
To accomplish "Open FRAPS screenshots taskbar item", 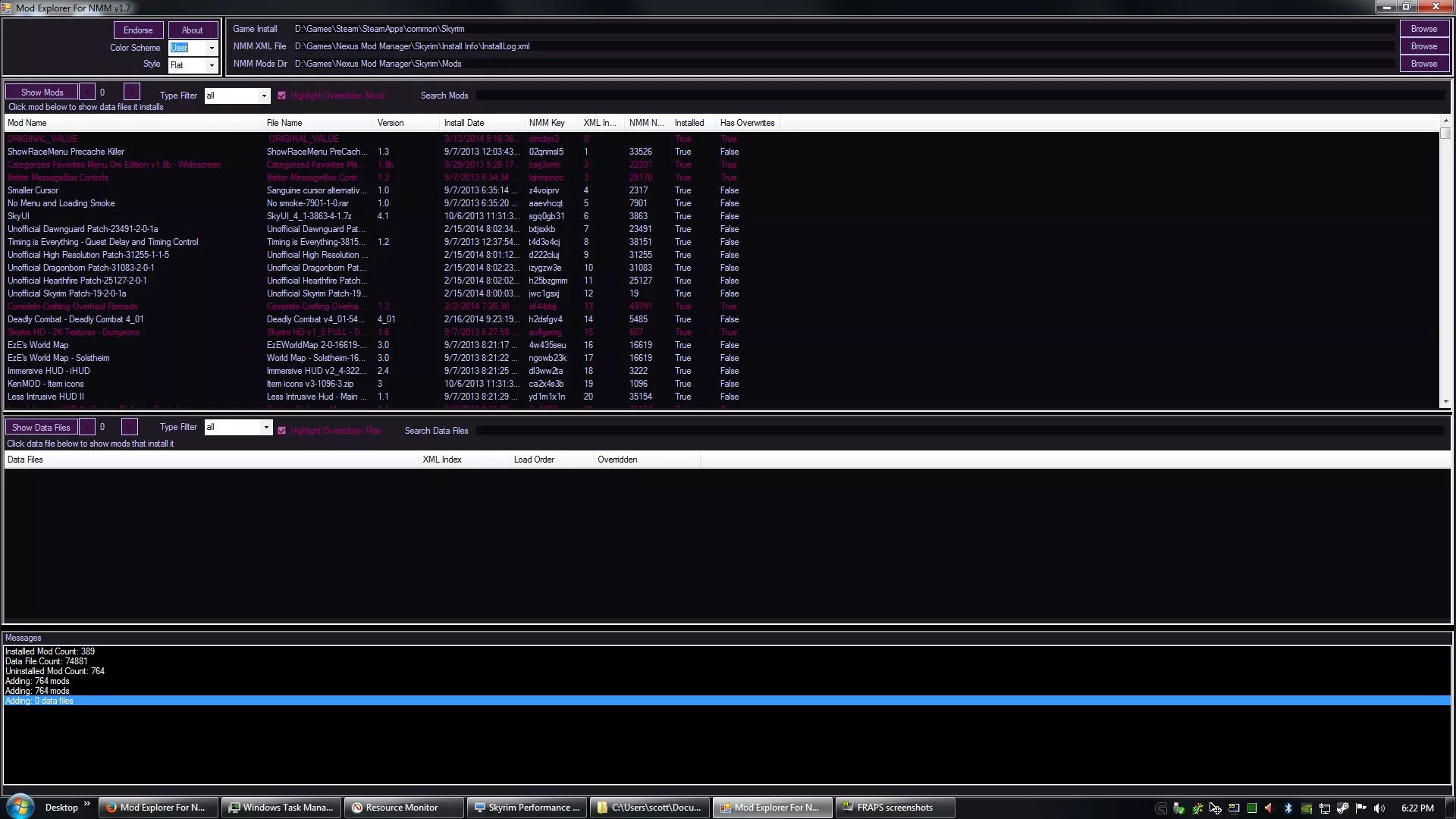I will 894,808.
